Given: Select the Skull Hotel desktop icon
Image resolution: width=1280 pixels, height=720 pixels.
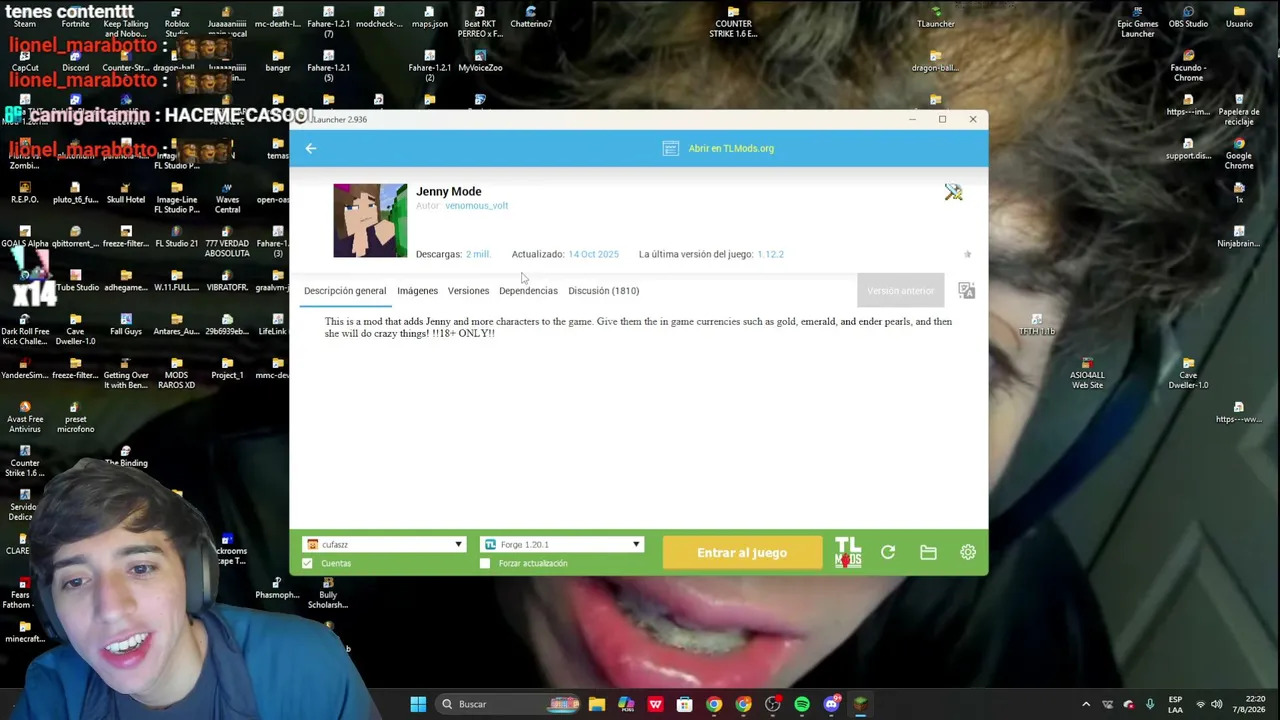Looking at the screenshot, I should [x=126, y=193].
